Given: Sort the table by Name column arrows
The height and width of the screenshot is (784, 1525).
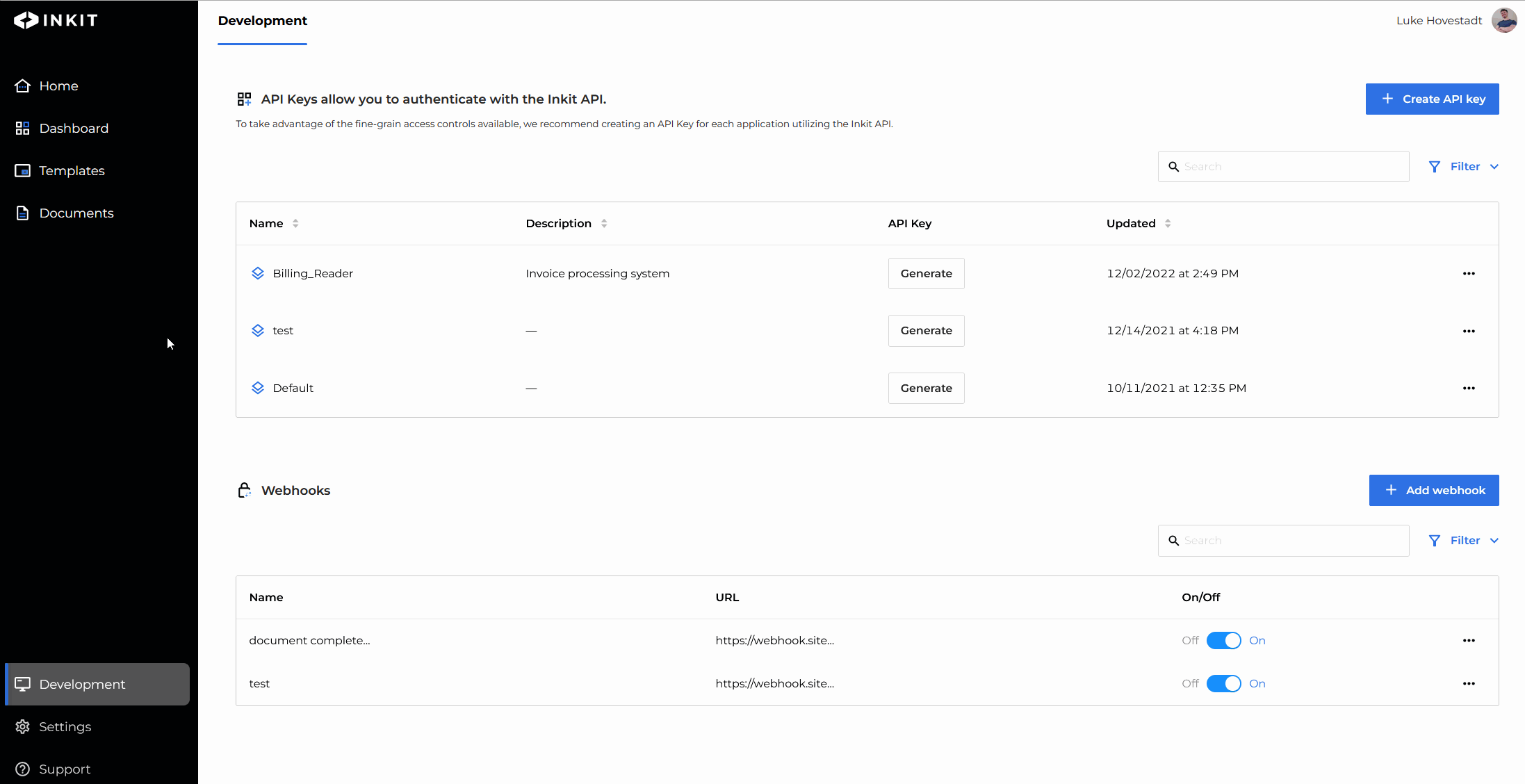Looking at the screenshot, I should click(x=295, y=223).
